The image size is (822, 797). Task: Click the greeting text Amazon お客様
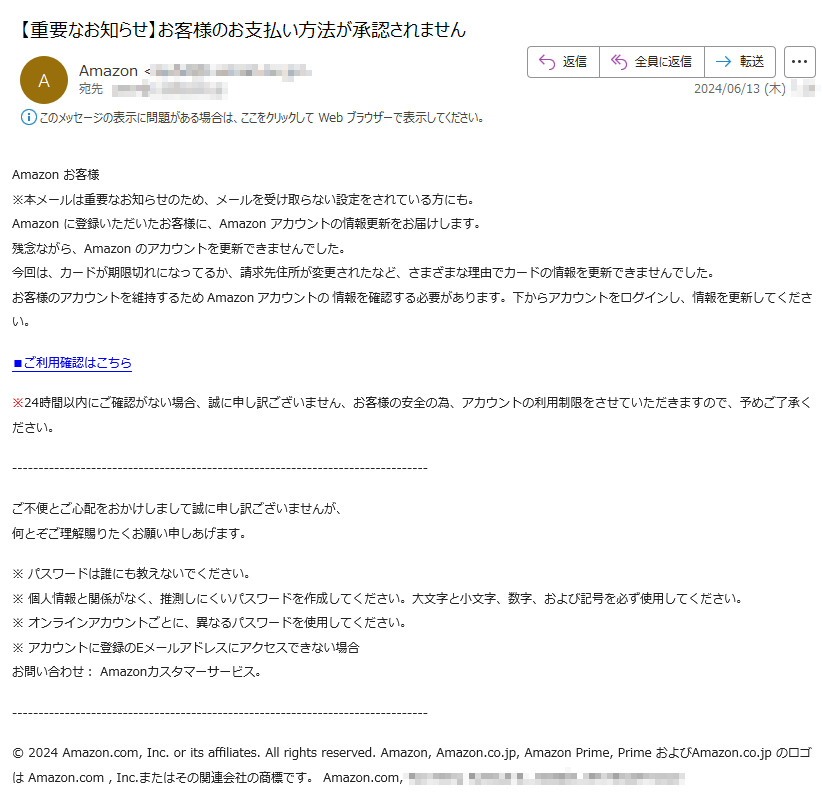click(56, 175)
